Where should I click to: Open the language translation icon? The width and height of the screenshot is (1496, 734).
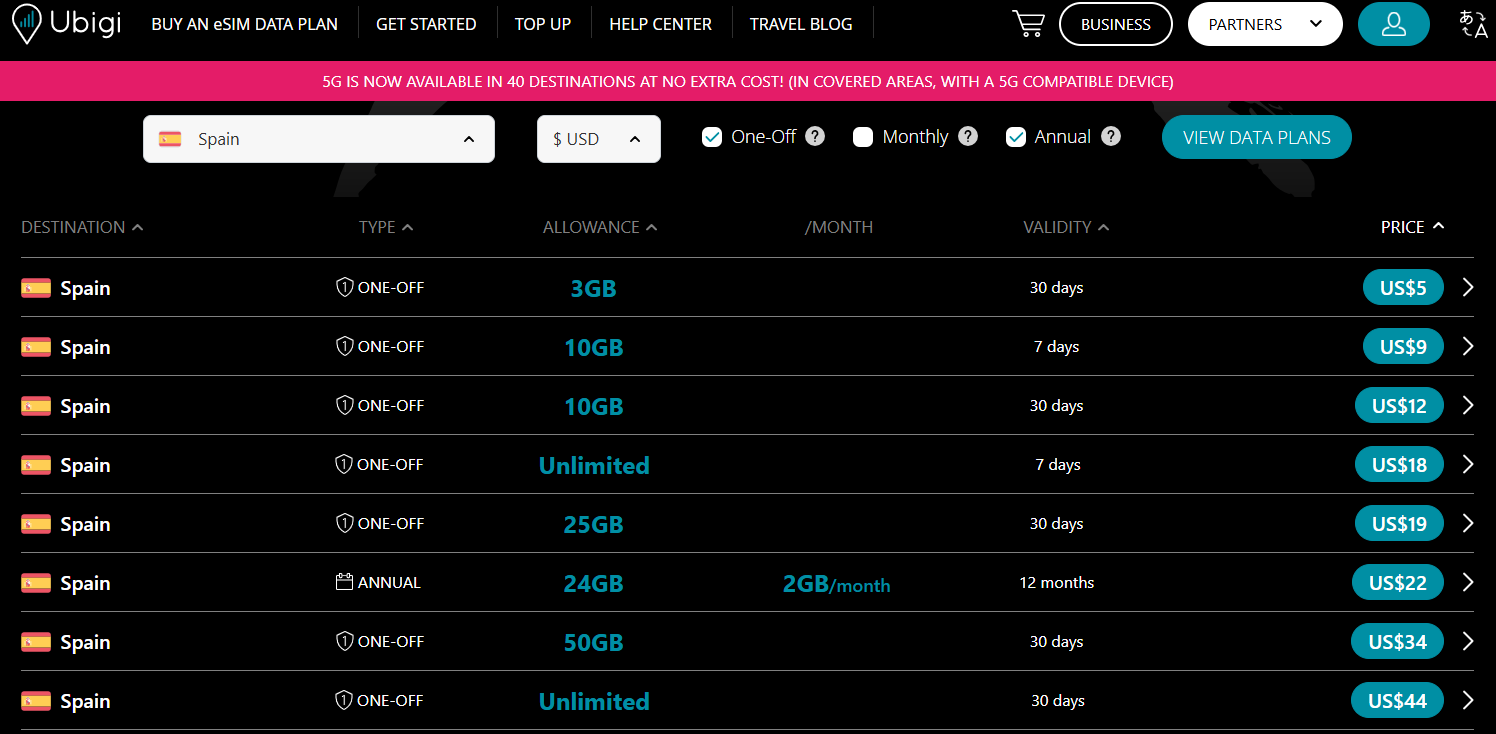(1473, 24)
